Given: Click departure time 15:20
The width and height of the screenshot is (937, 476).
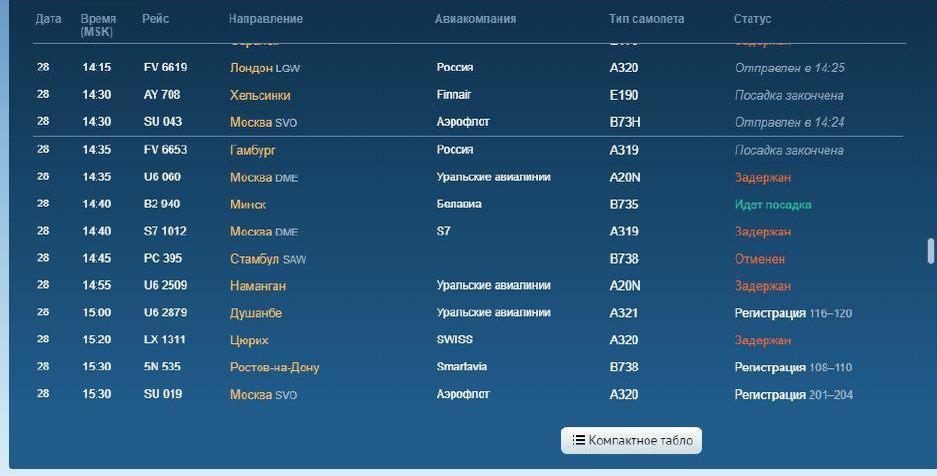Looking at the screenshot, I should point(97,340).
